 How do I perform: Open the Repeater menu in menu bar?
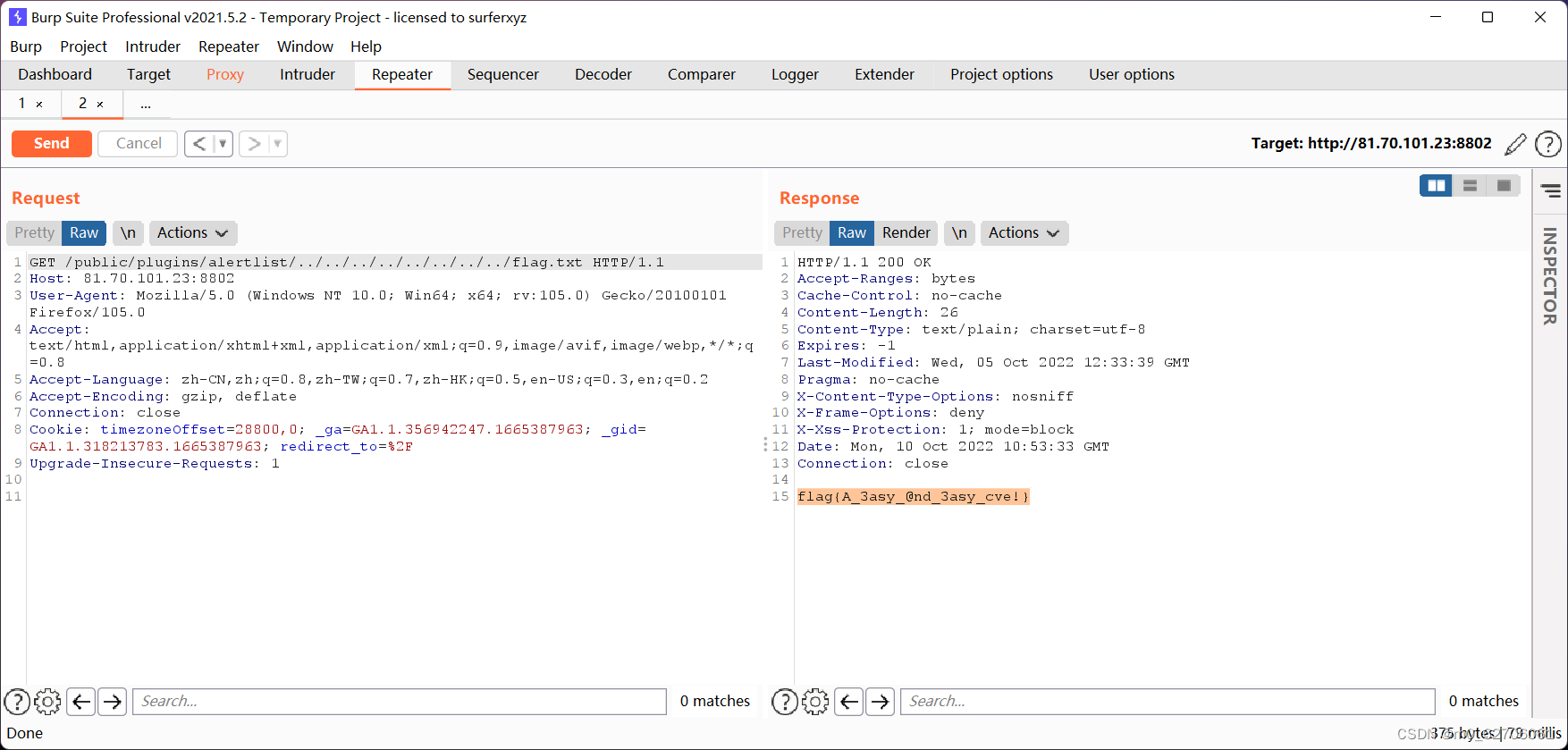pos(229,46)
